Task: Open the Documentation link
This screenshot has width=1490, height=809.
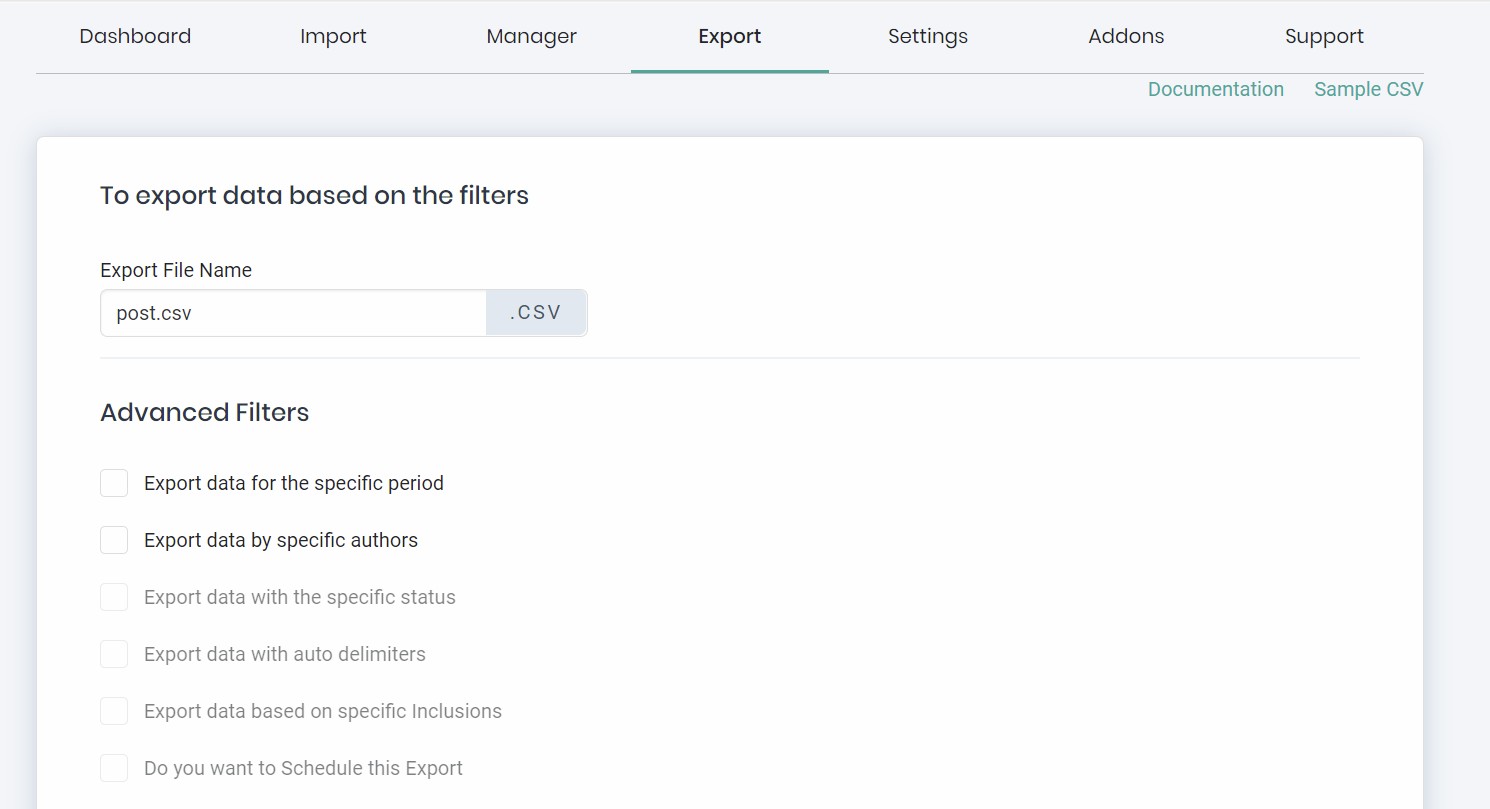Action: [x=1216, y=89]
